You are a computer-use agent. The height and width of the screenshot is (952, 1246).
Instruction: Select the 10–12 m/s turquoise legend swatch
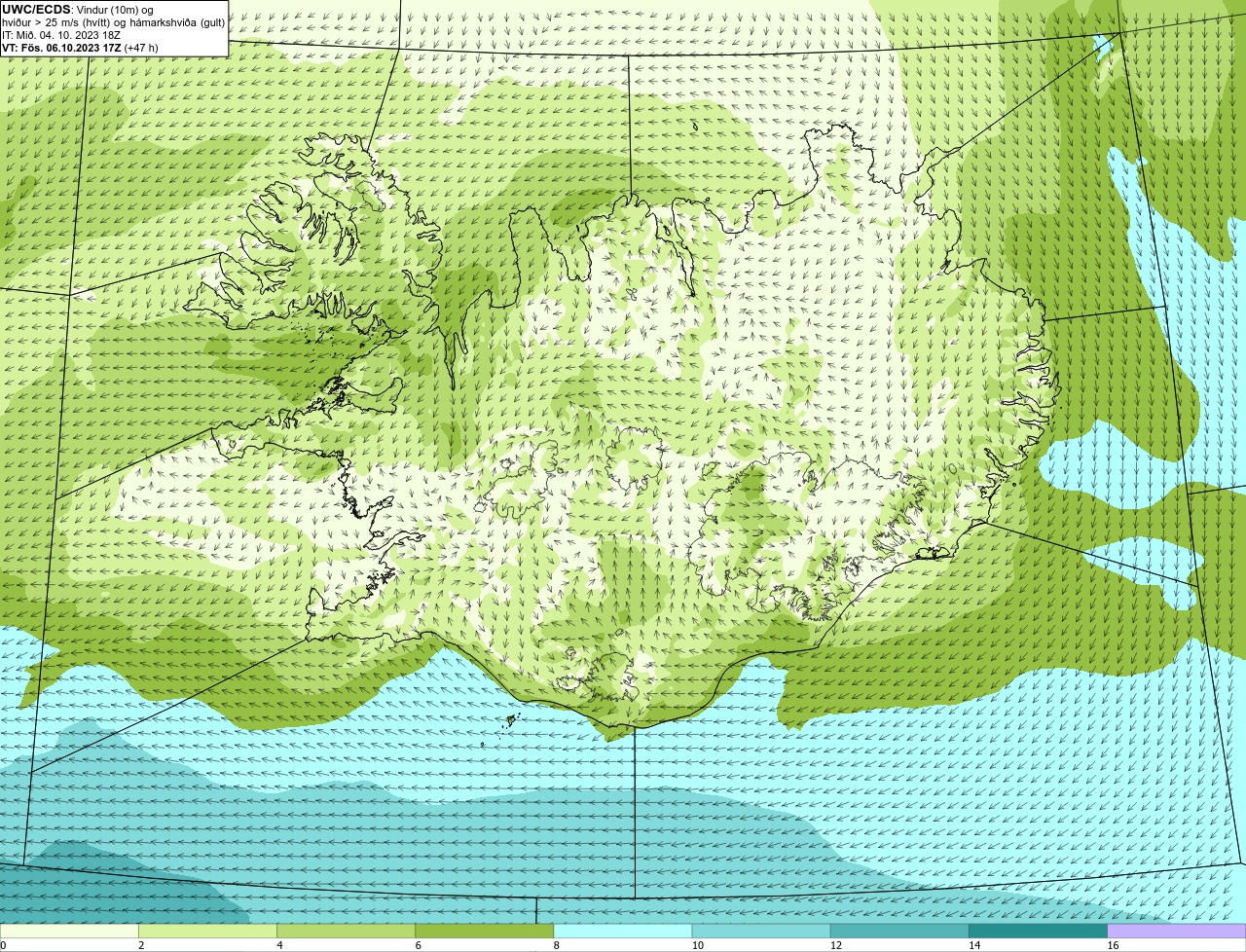(761, 931)
